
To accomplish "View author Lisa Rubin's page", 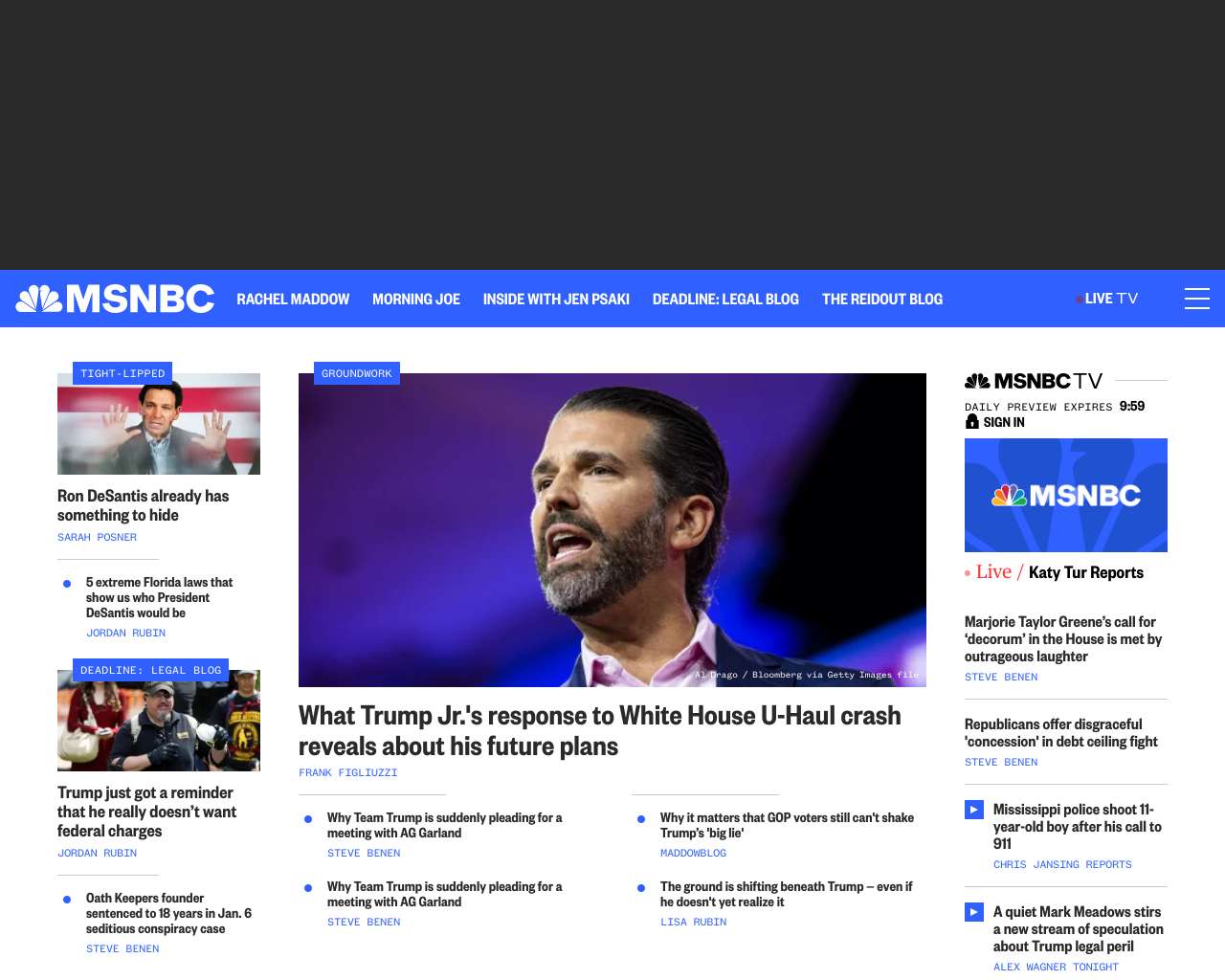I will (x=693, y=922).
